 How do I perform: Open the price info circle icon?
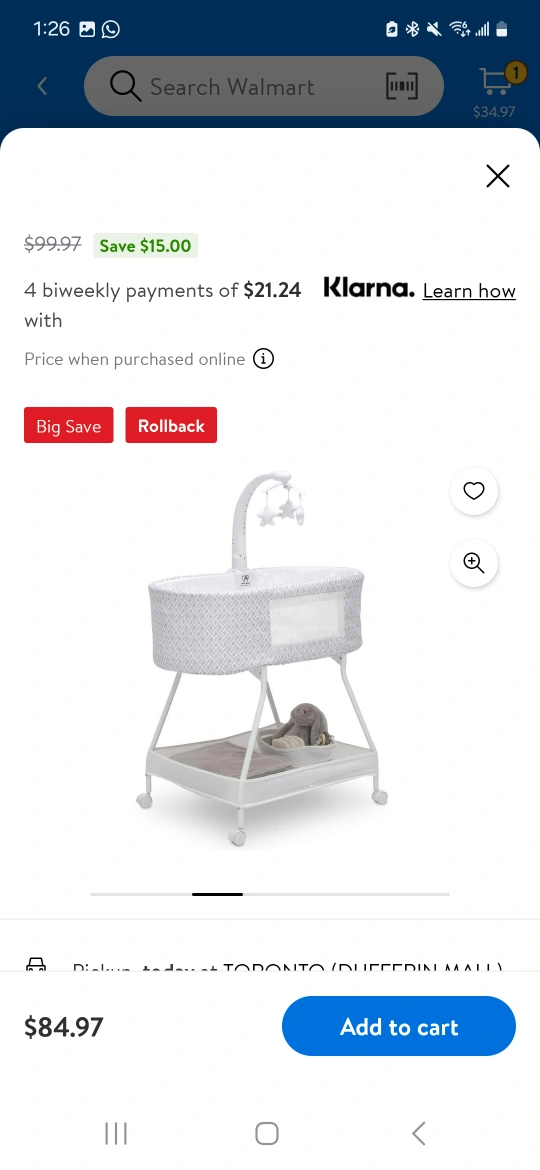point(263,359)
